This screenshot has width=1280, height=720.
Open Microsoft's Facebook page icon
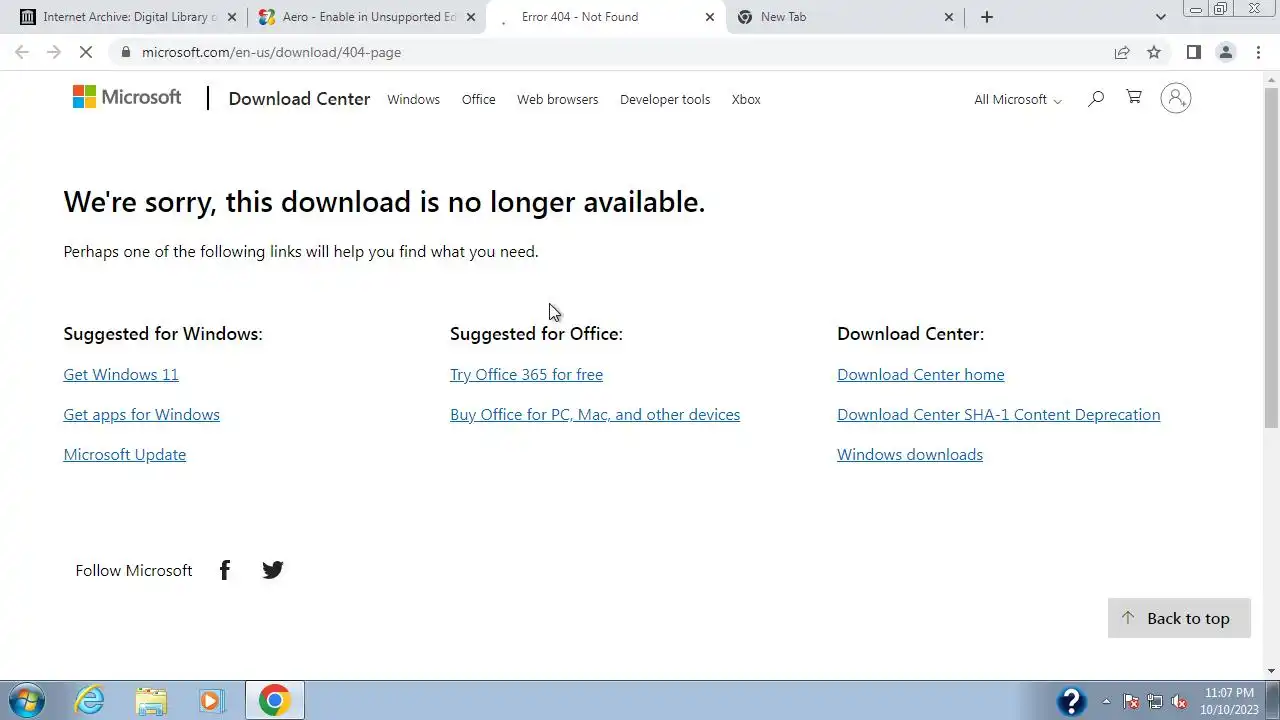(x=225, y=570)
